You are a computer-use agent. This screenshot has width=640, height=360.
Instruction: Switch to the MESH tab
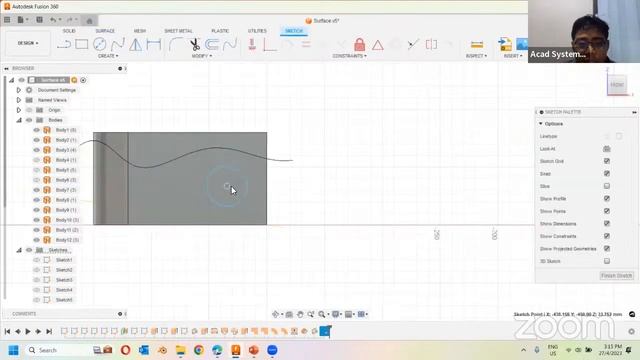[x=140, y=31]
